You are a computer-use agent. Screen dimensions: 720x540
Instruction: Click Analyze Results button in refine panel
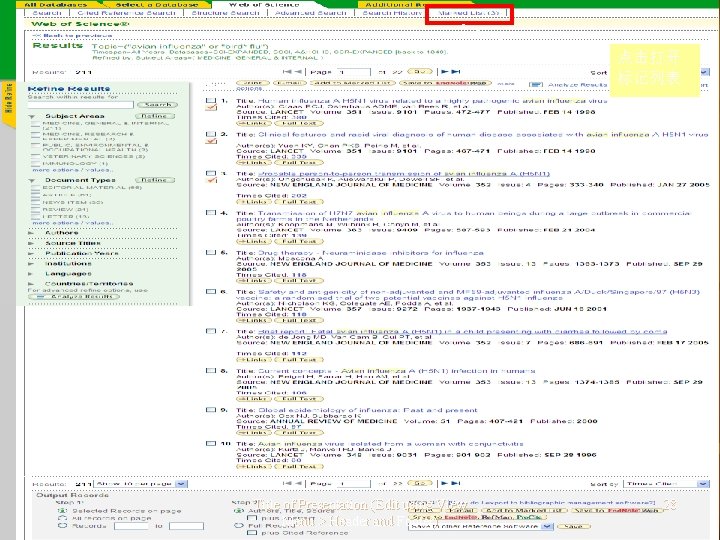73,297
